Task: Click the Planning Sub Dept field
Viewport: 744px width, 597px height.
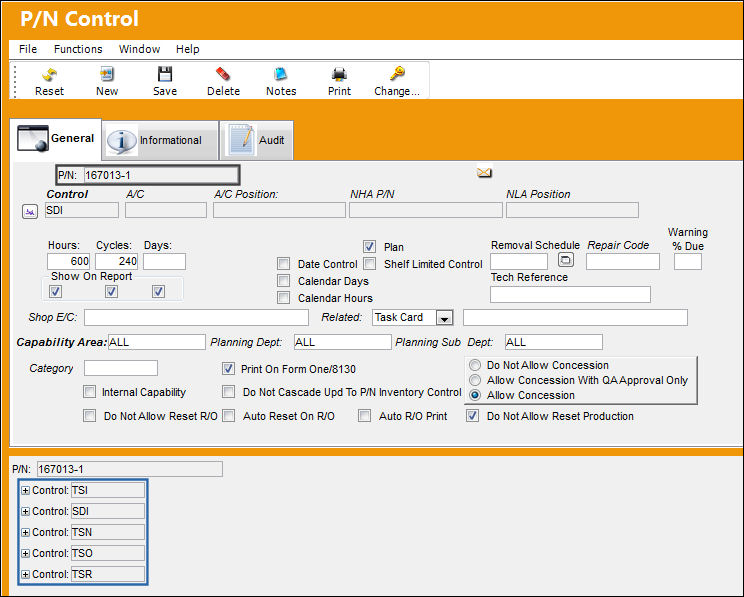Action: pos(554,342)
